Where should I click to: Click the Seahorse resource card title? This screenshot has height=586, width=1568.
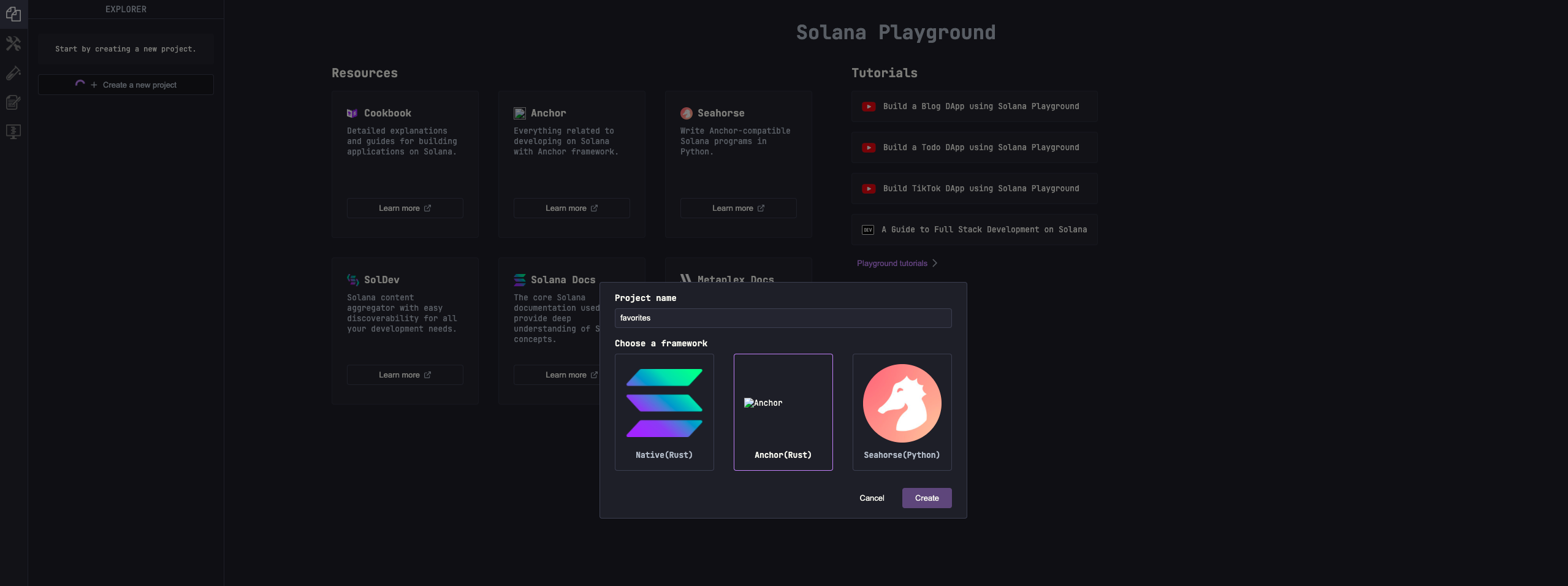(721, 113)
